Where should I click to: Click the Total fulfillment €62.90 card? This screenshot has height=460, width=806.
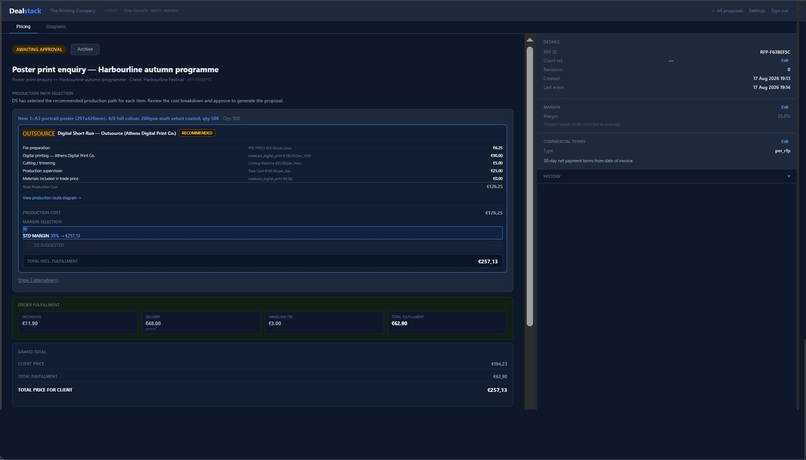click(x=447, y=322)
